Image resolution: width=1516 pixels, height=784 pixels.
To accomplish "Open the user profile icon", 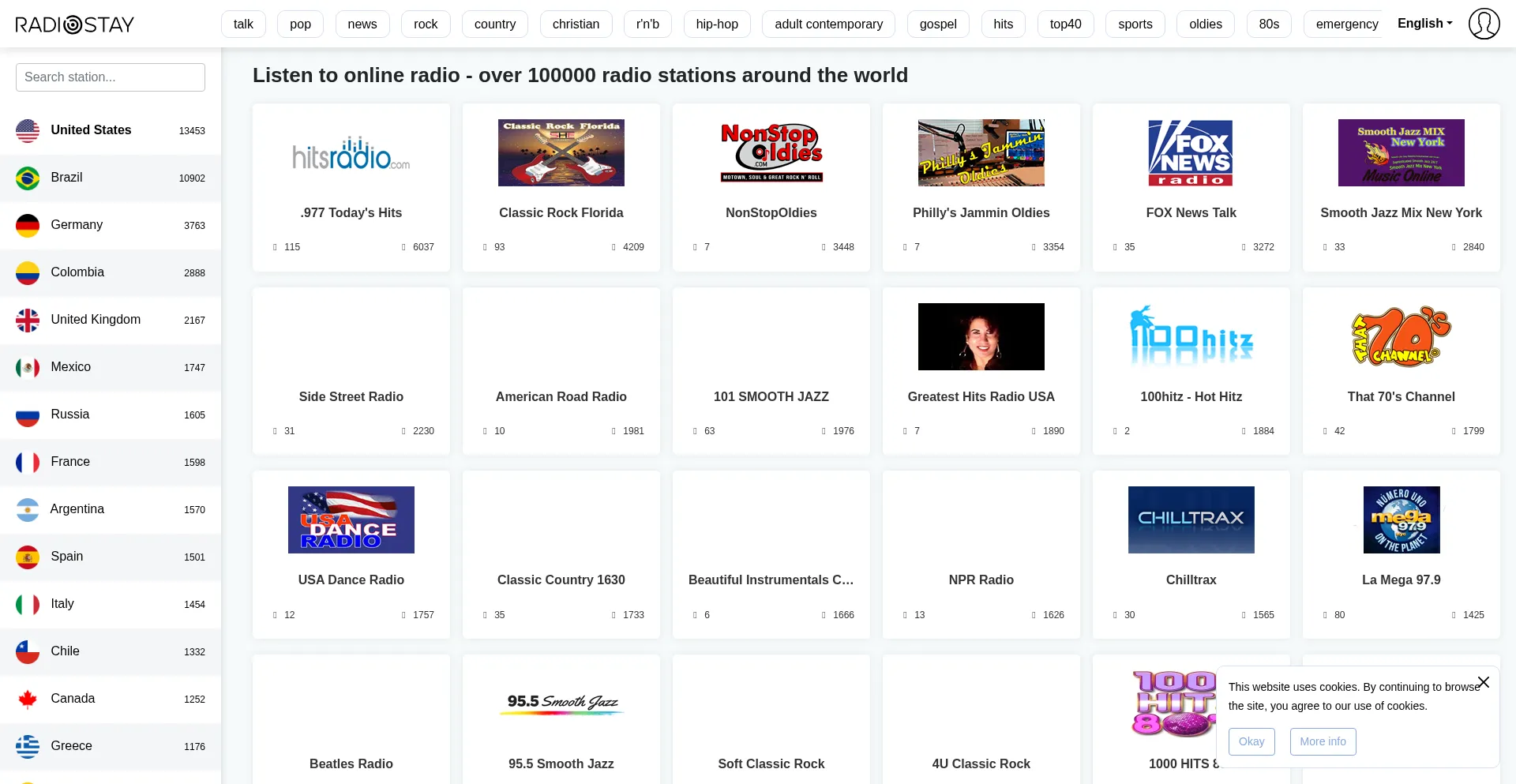I will (x=1484, y=24).
